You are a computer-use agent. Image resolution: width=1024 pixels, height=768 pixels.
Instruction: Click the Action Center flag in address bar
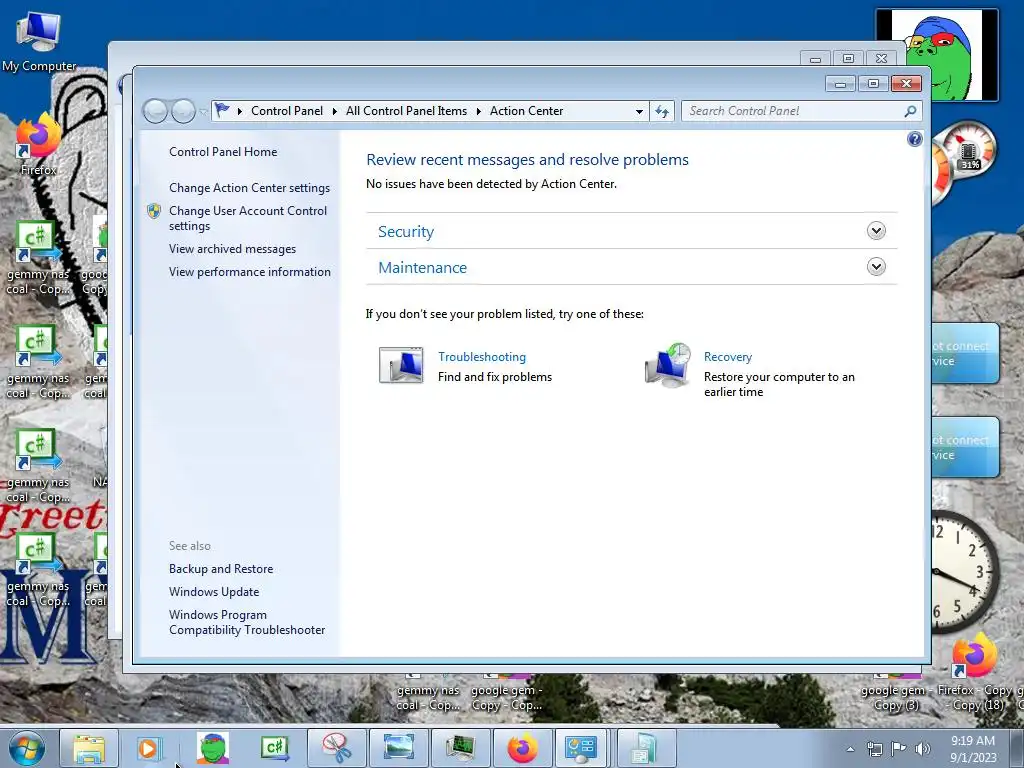tap(223, 110)
